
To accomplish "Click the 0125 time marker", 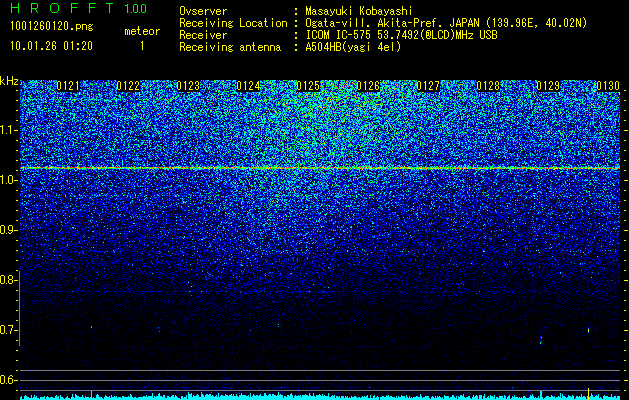I will coord(308,86).
